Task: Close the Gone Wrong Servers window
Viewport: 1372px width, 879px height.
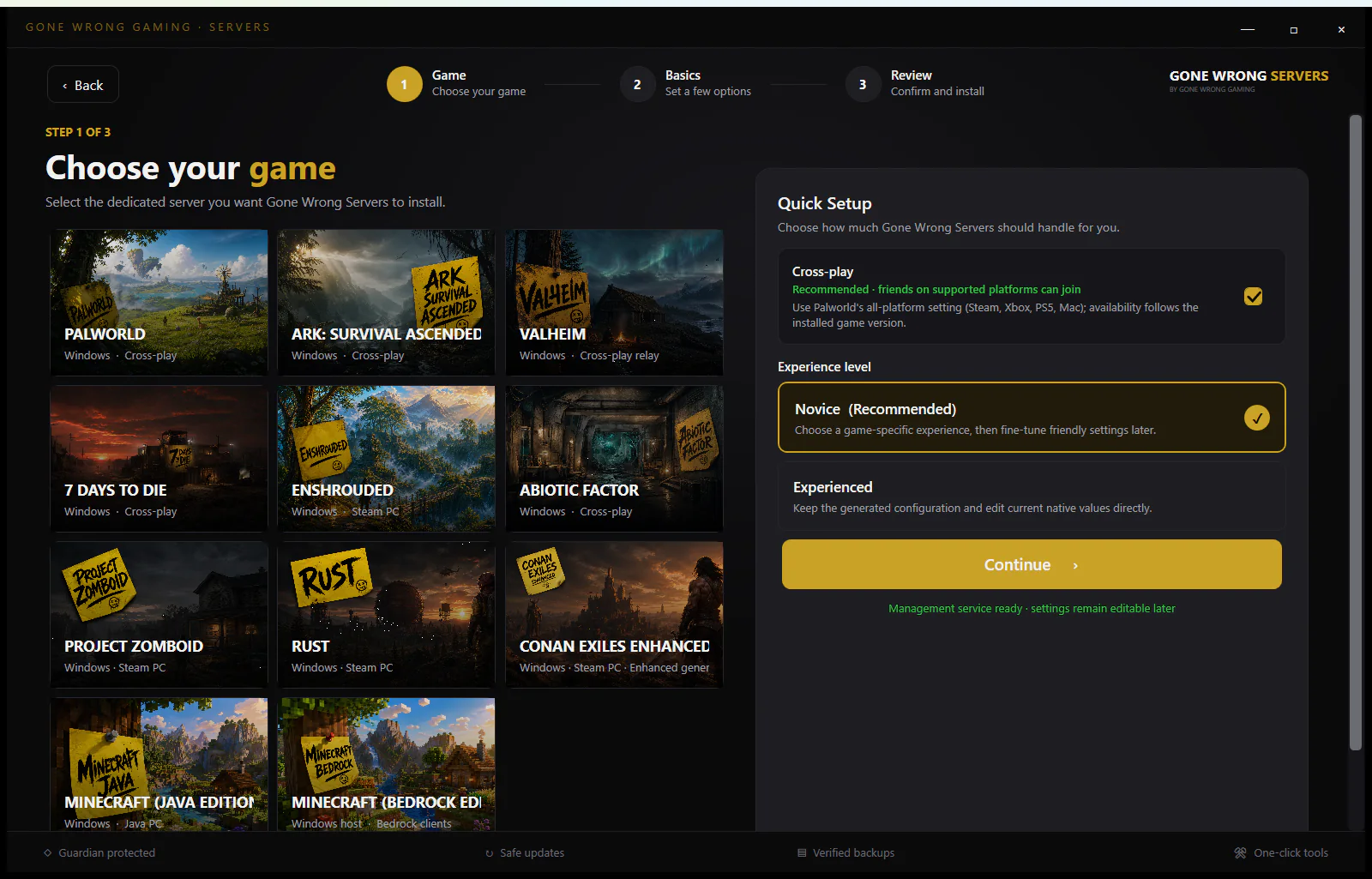Action: [x=1341, y=29]
